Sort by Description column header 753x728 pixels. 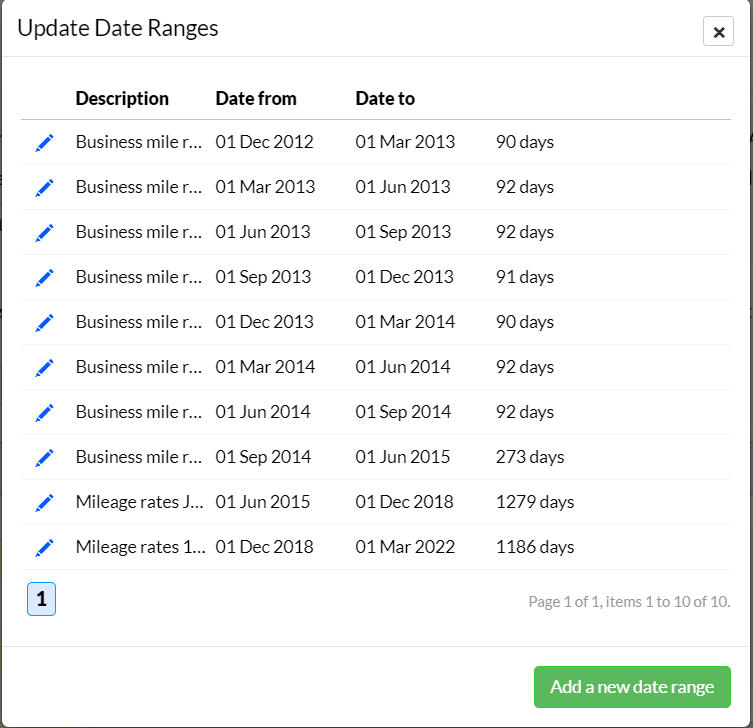pyautogui.click(x=122, y=98)
